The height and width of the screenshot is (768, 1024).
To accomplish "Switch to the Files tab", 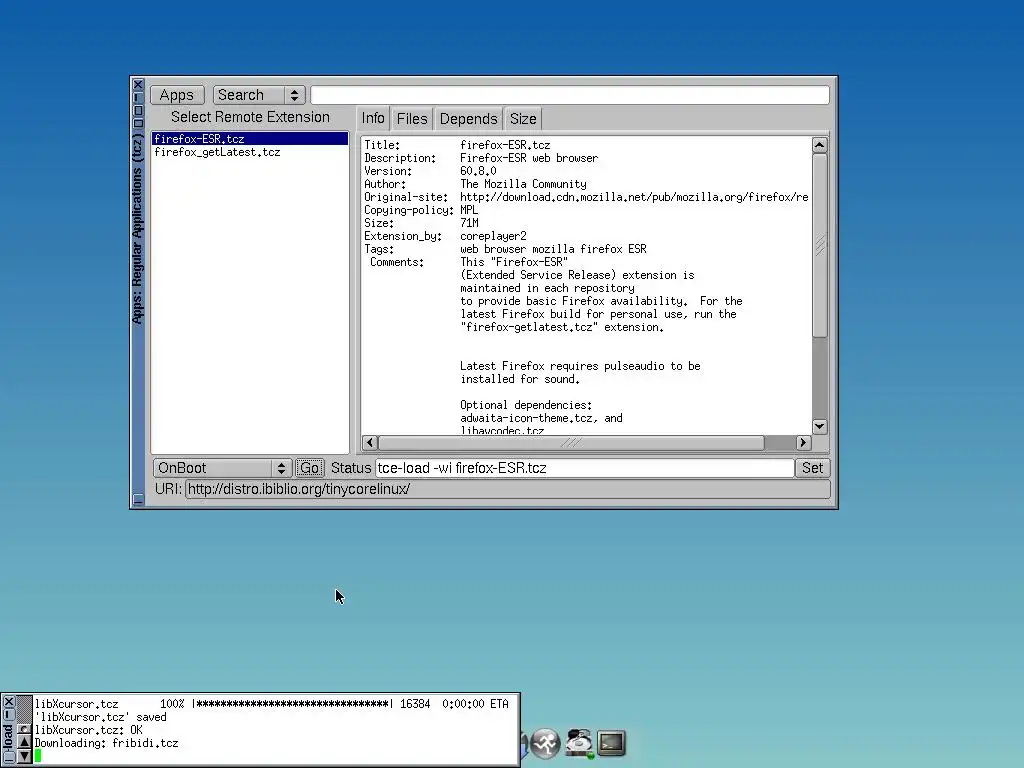I will (412, 119).
